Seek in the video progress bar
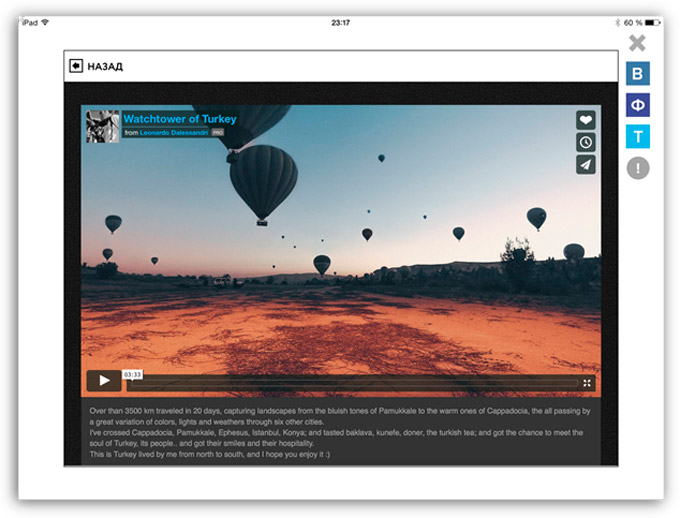The width and height of the screenshot is (680, 518). (353, 383)
